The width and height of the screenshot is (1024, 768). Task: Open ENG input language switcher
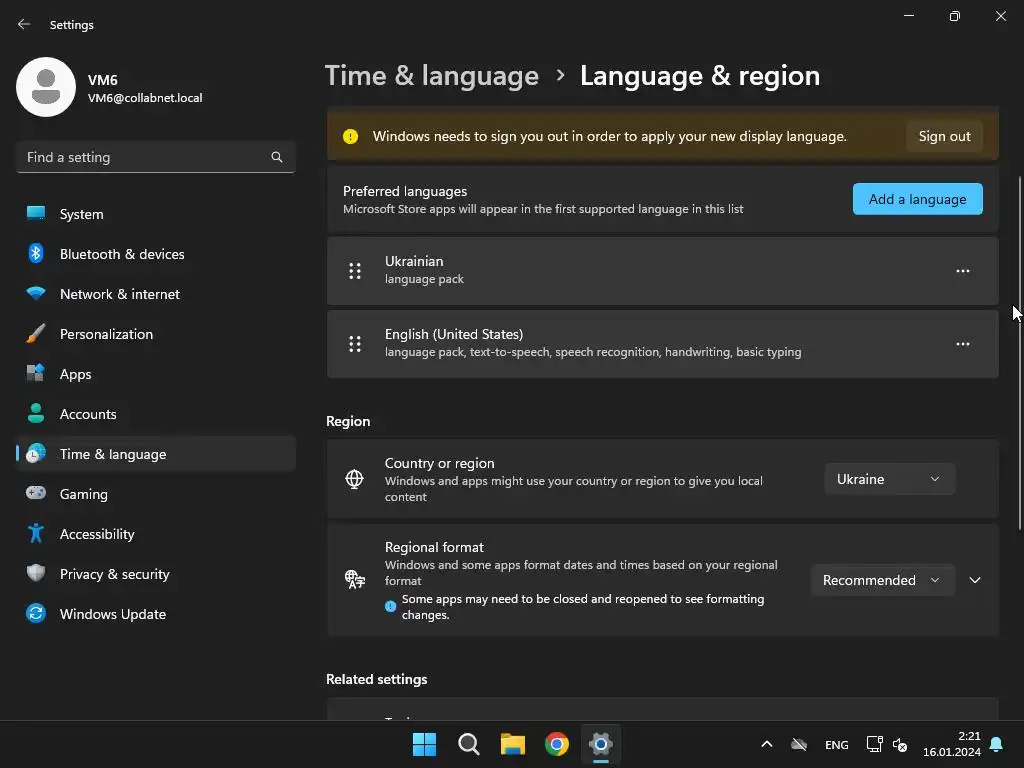pyautogui.click(x=837, y=744)
